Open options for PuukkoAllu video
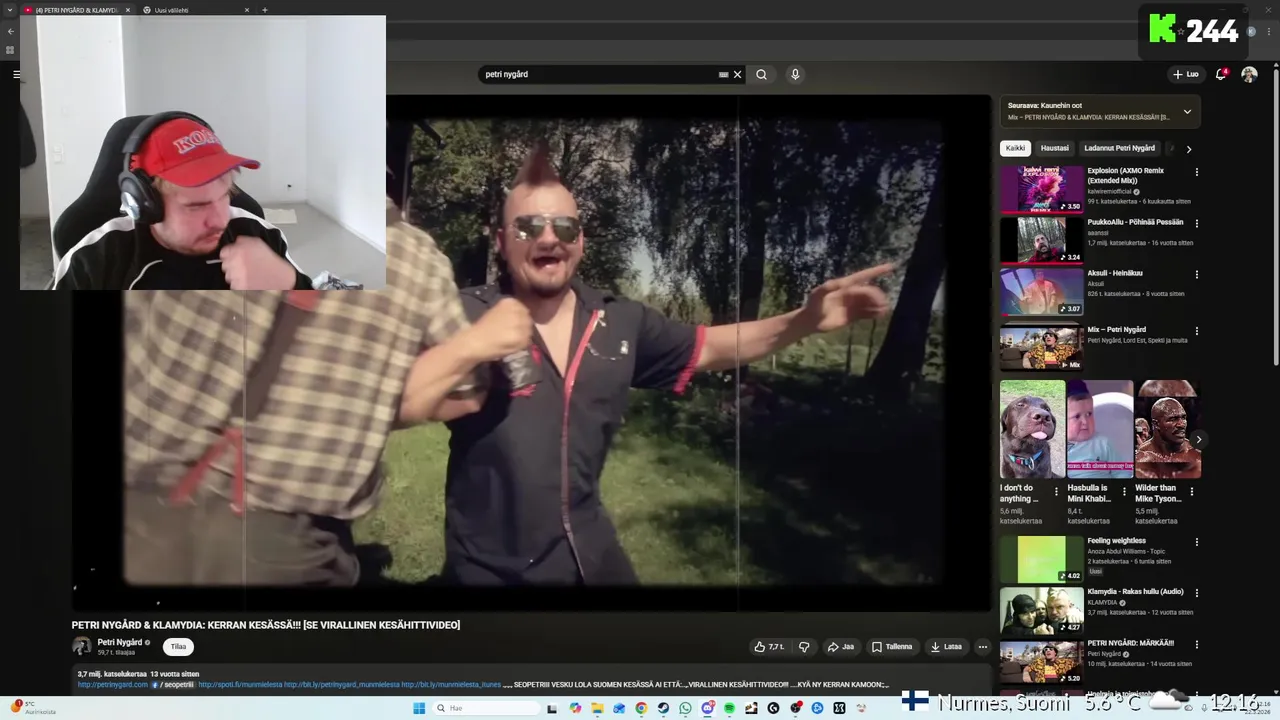The image size is (1280, 720). pos(1196,223)
